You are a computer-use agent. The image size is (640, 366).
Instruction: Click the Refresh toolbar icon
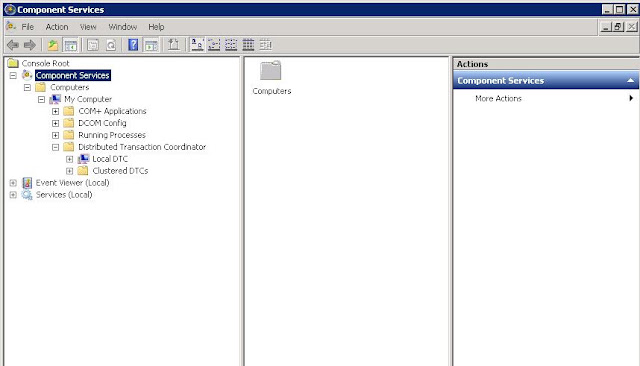pos(111,45)
